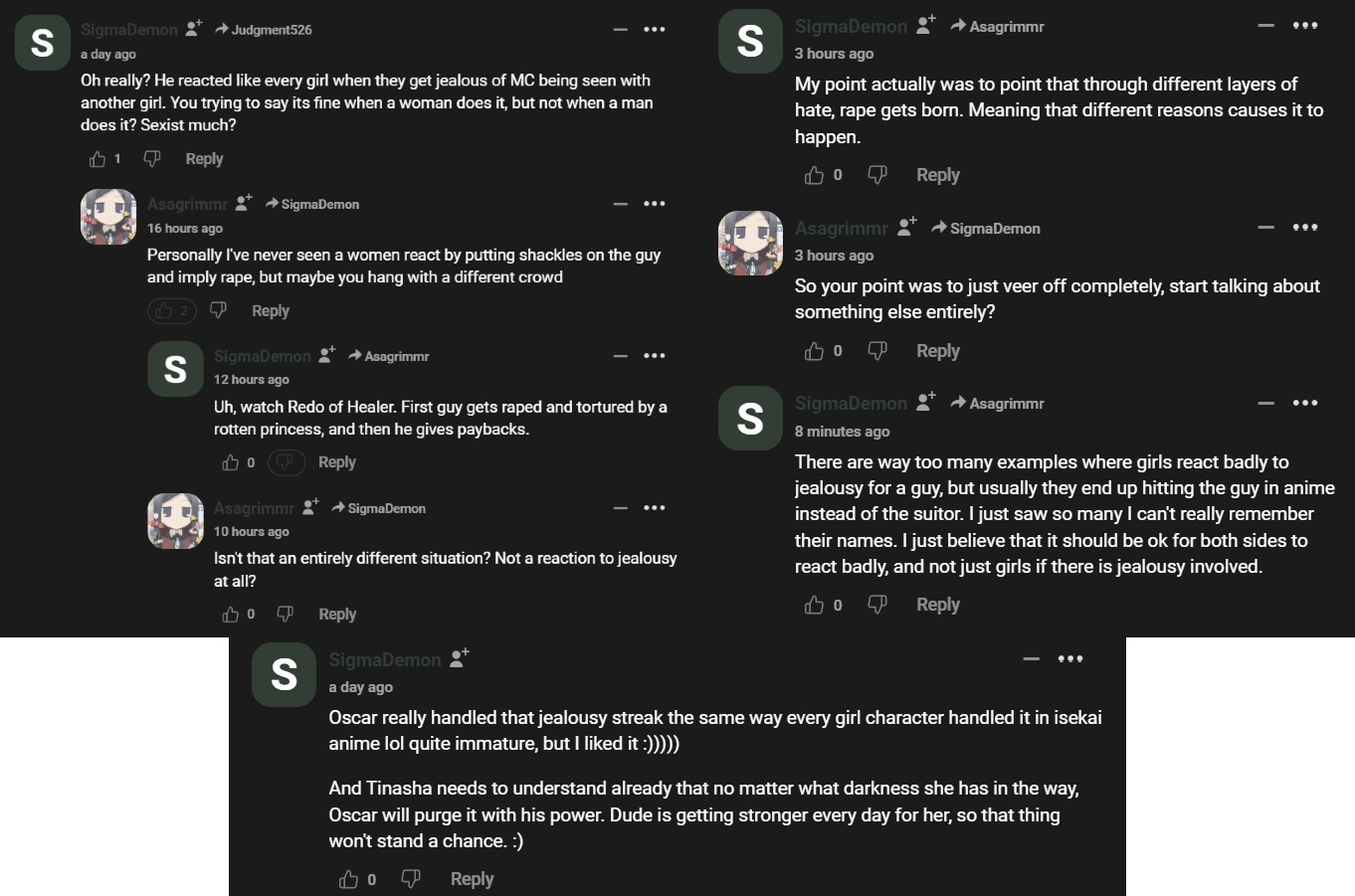Screen dimensions: 1355x896
Task: Toggle the like on Asagrimmr's 16-hours-ago comment
Action: 164,310
